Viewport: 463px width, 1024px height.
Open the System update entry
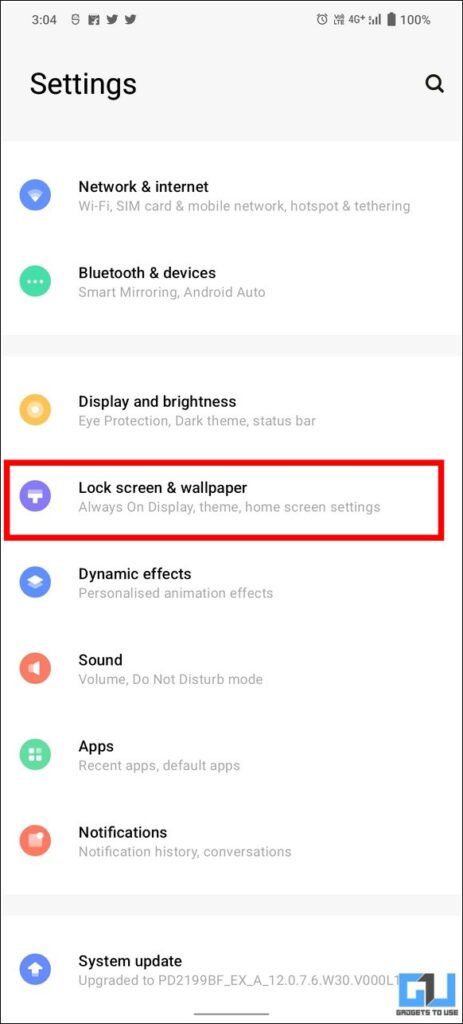click(x=231, y=970)
